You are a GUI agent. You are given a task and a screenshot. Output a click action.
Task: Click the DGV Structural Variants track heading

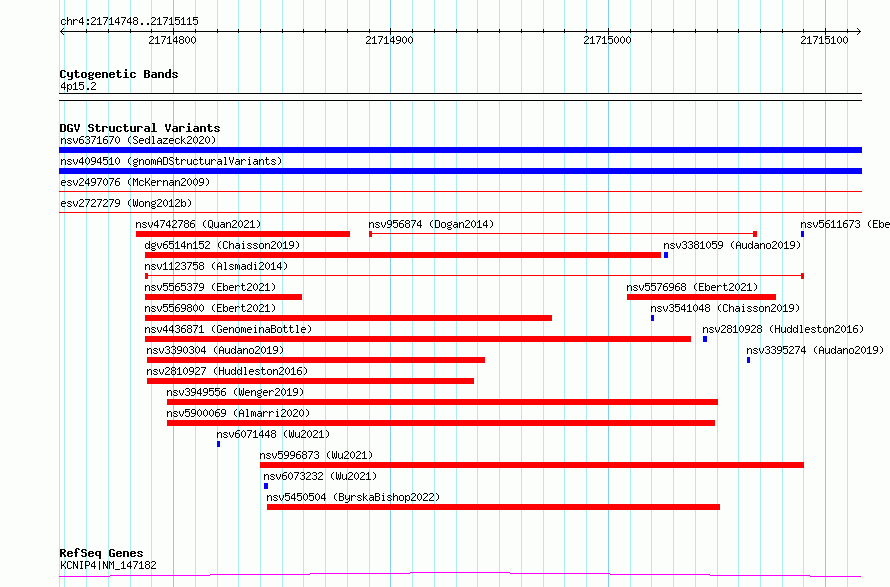click(140, 128)
